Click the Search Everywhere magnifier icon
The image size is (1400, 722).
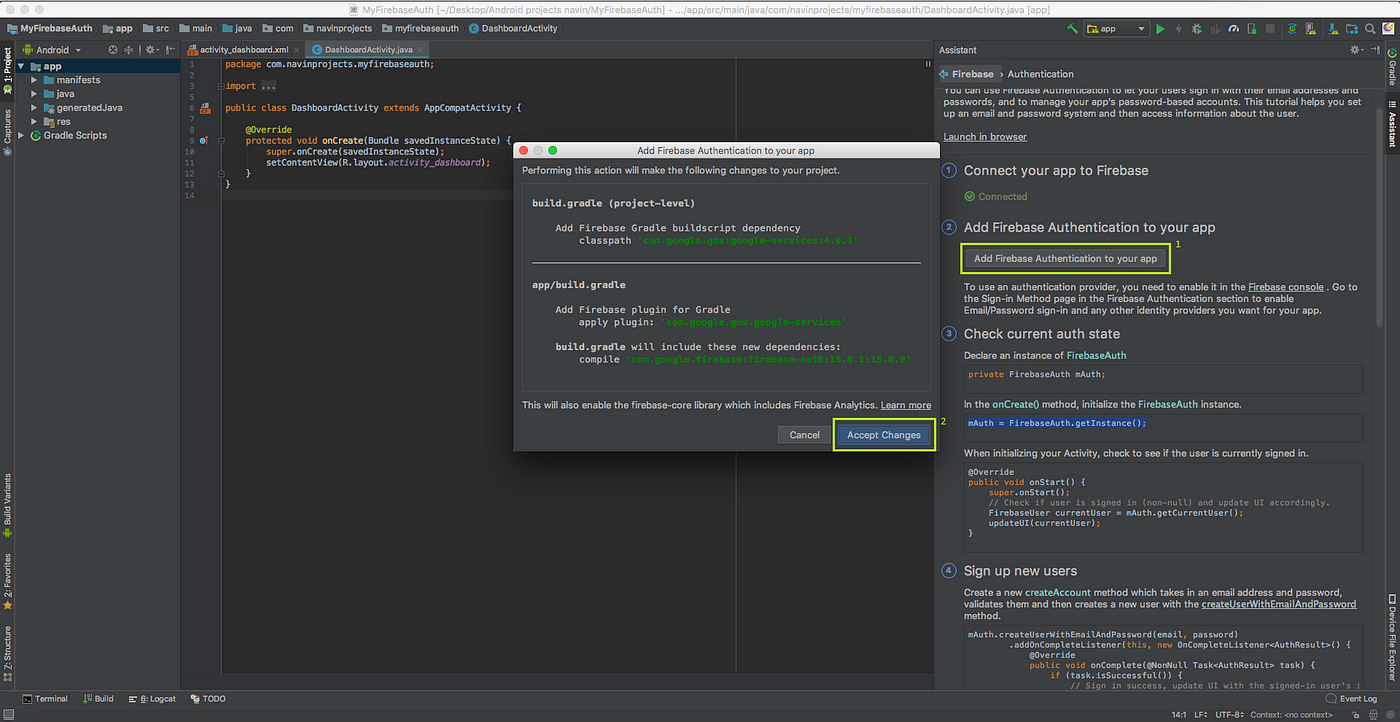pyautogui.click(x=1370, y=29)
